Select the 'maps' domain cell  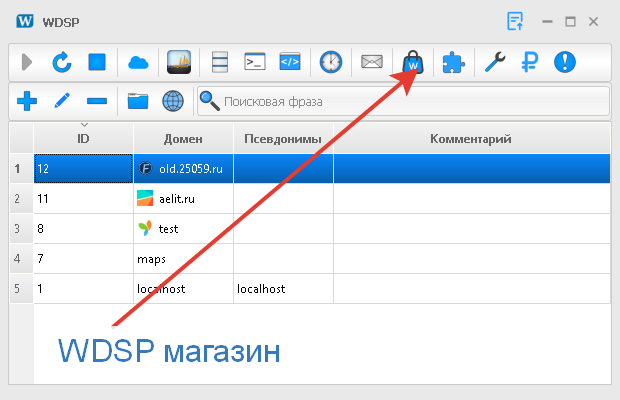pyautogui.click(x=183, y=259)
